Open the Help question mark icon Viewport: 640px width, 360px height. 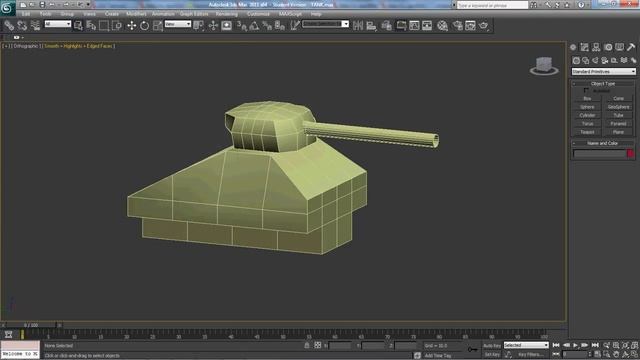(x=581, y=5)
